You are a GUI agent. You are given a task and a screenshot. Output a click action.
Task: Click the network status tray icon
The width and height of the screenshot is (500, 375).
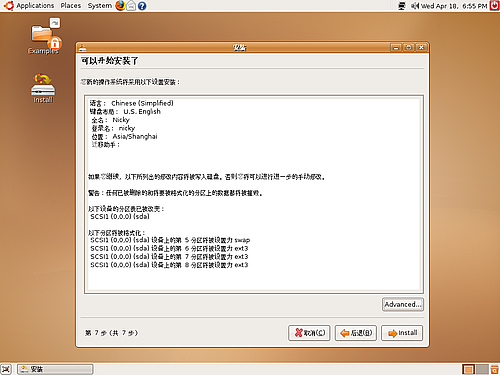click(x=402, y=6)
